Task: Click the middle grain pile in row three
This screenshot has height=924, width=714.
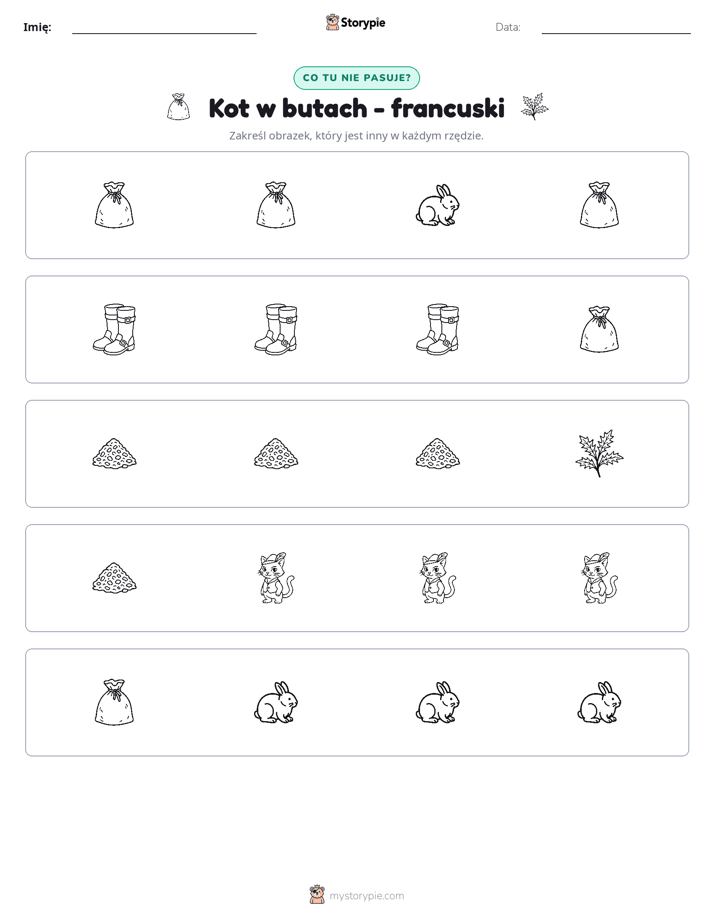Action: [x=276, y=453]
